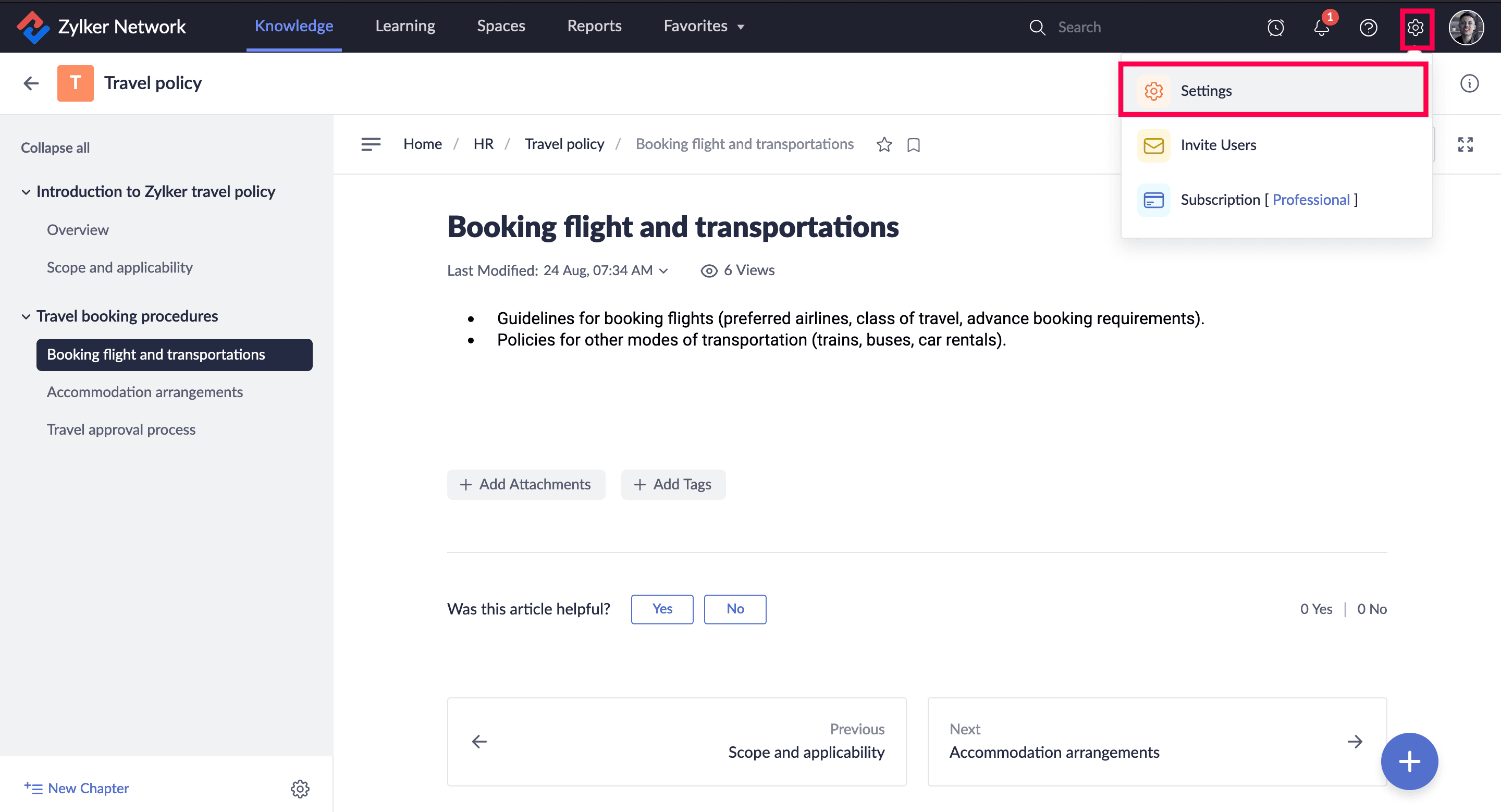Image resolution: width=1501 pixels, height=812 pixels.
Task: Open manual settings gear in sidebar footer
Action: point(300,788)
